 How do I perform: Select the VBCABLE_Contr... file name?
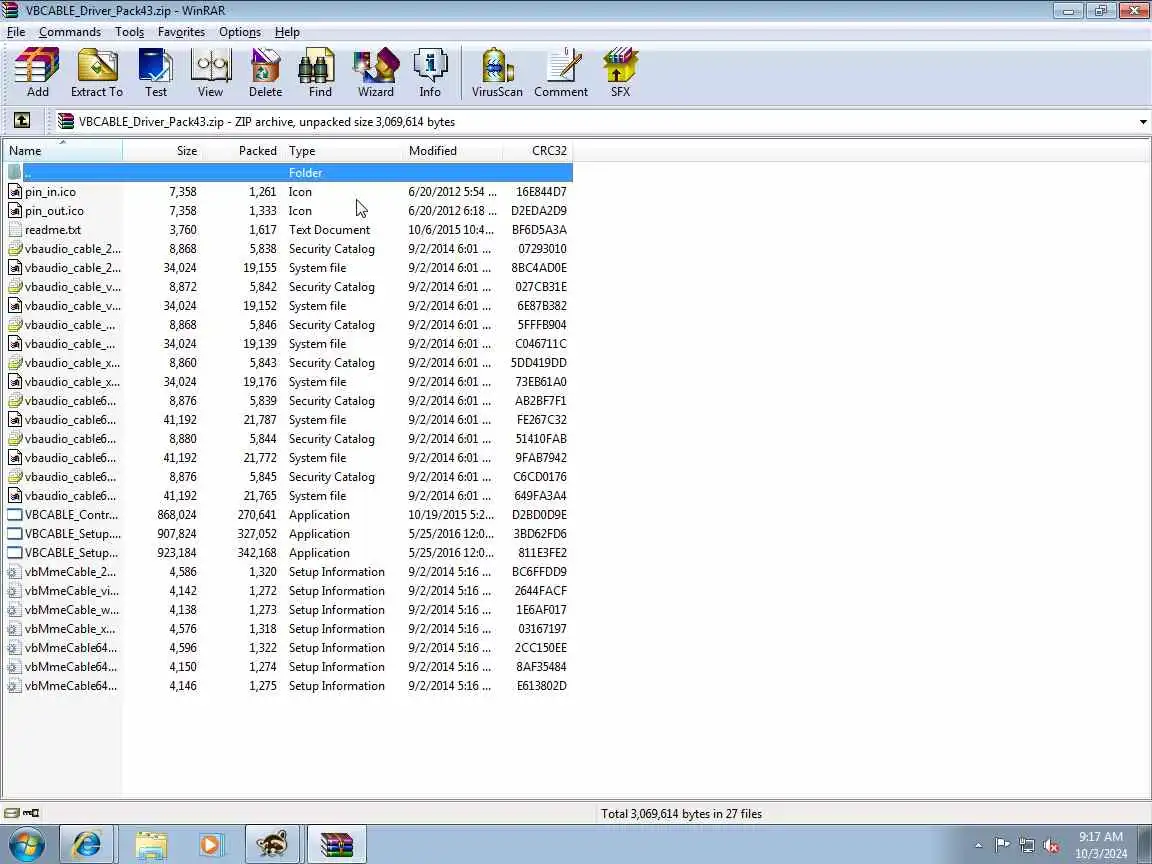(x=71, y=515)
